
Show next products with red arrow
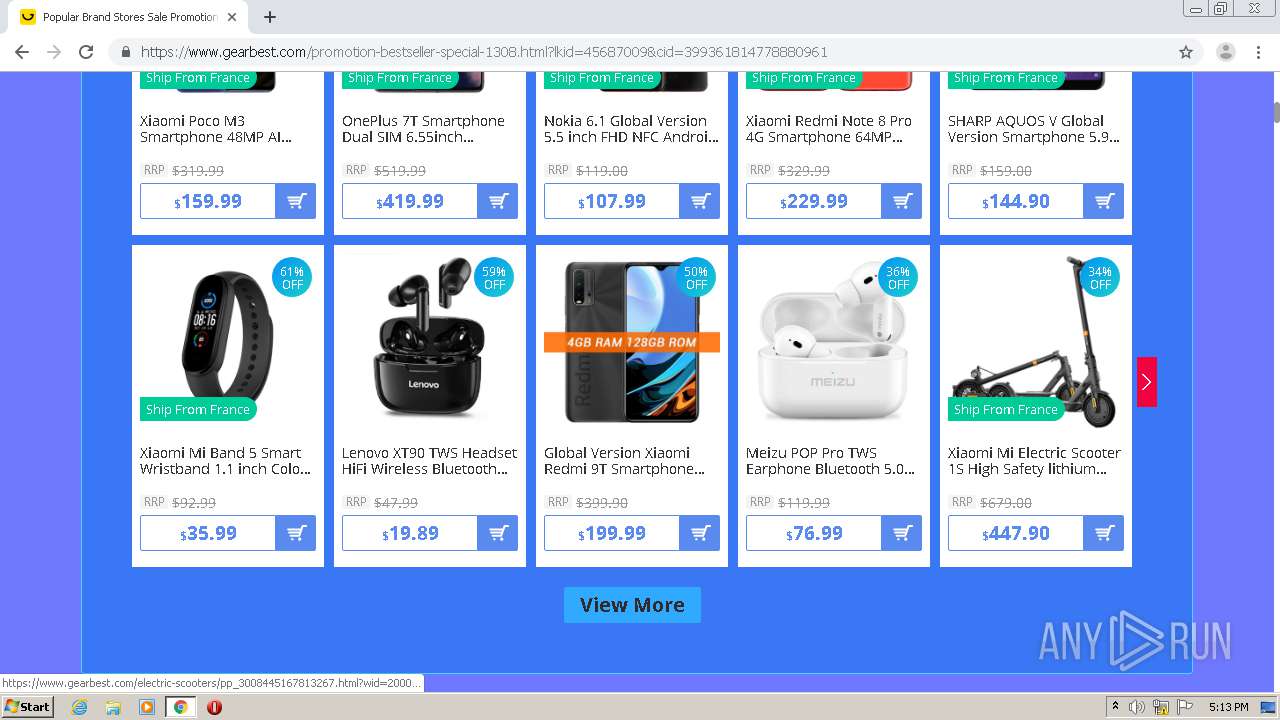[1147, 382]
